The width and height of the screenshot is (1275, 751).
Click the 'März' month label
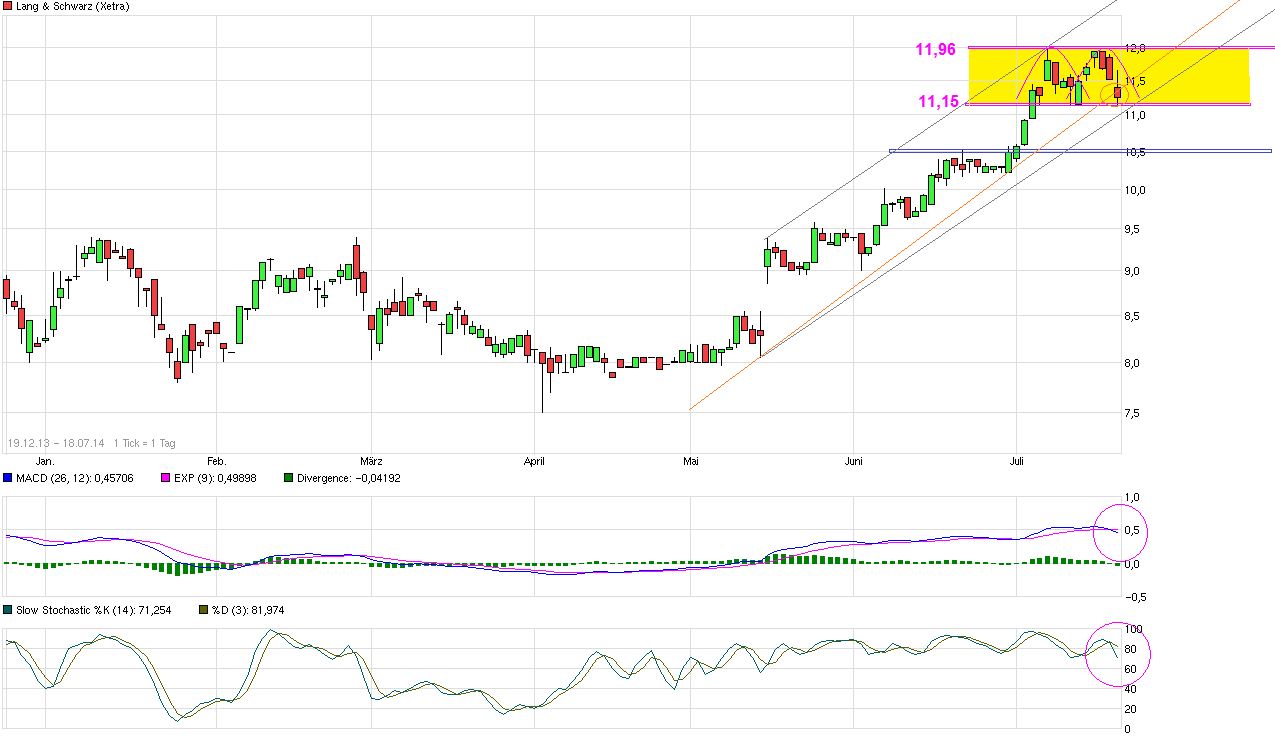(x=372, y=461)
